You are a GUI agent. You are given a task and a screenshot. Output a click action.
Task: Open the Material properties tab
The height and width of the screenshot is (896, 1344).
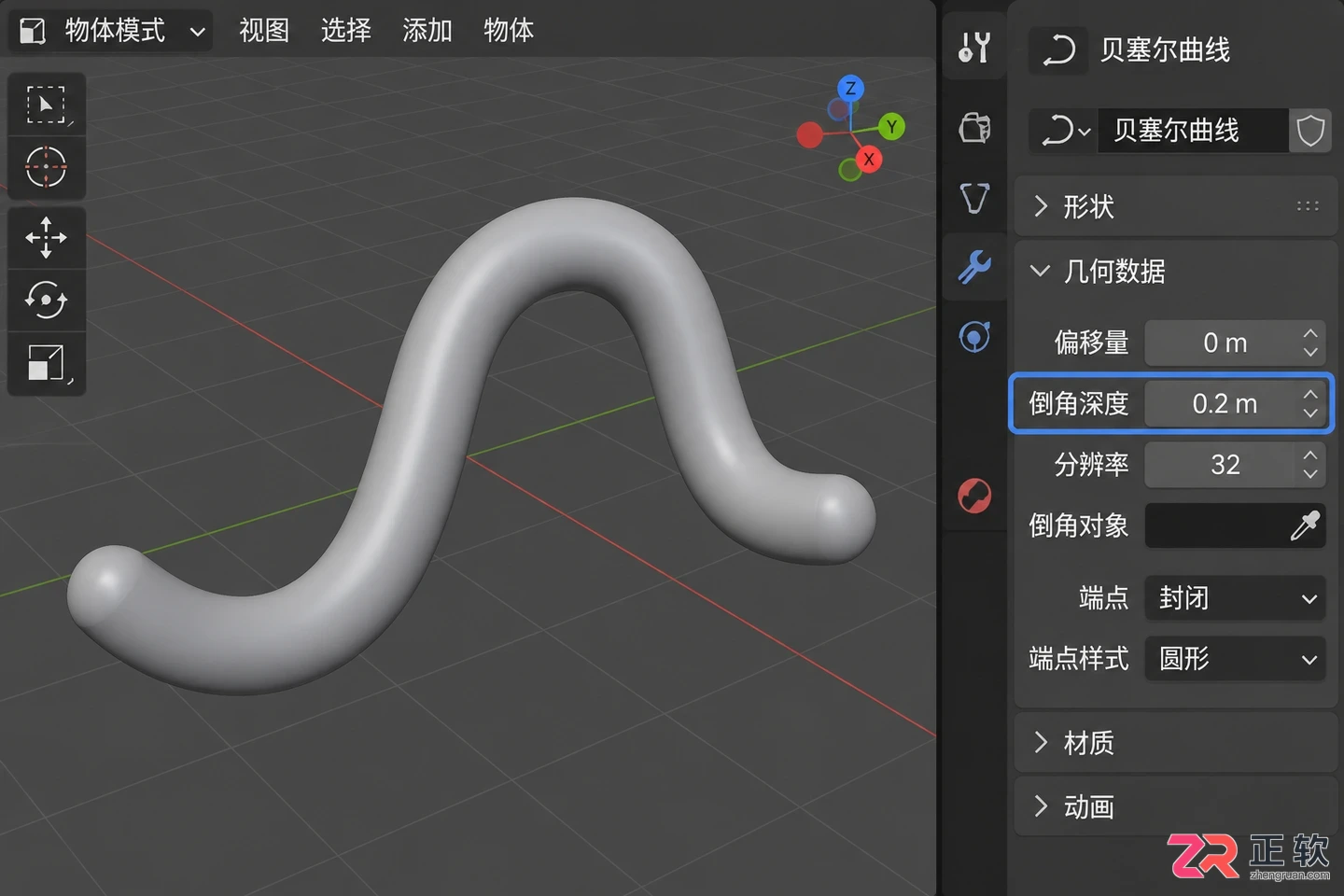974,496
